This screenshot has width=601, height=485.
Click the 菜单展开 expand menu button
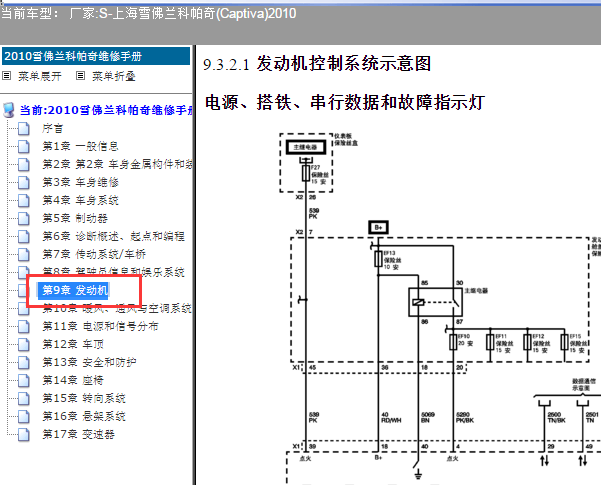tap(40, 76)
